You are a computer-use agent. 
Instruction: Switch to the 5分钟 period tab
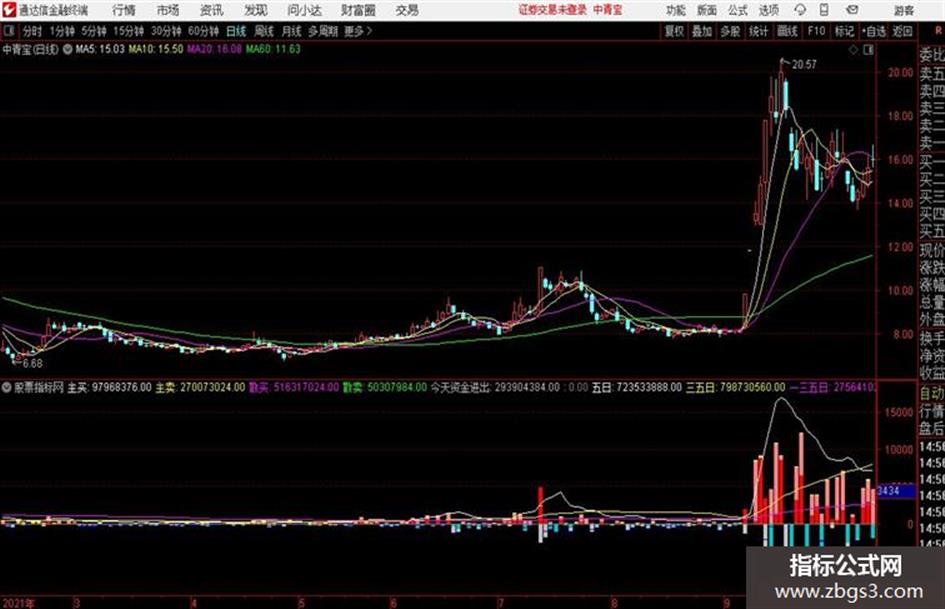93,31
